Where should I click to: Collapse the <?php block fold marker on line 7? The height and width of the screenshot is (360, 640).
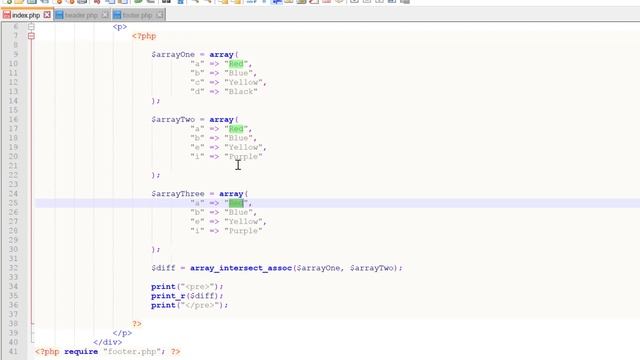31,36
